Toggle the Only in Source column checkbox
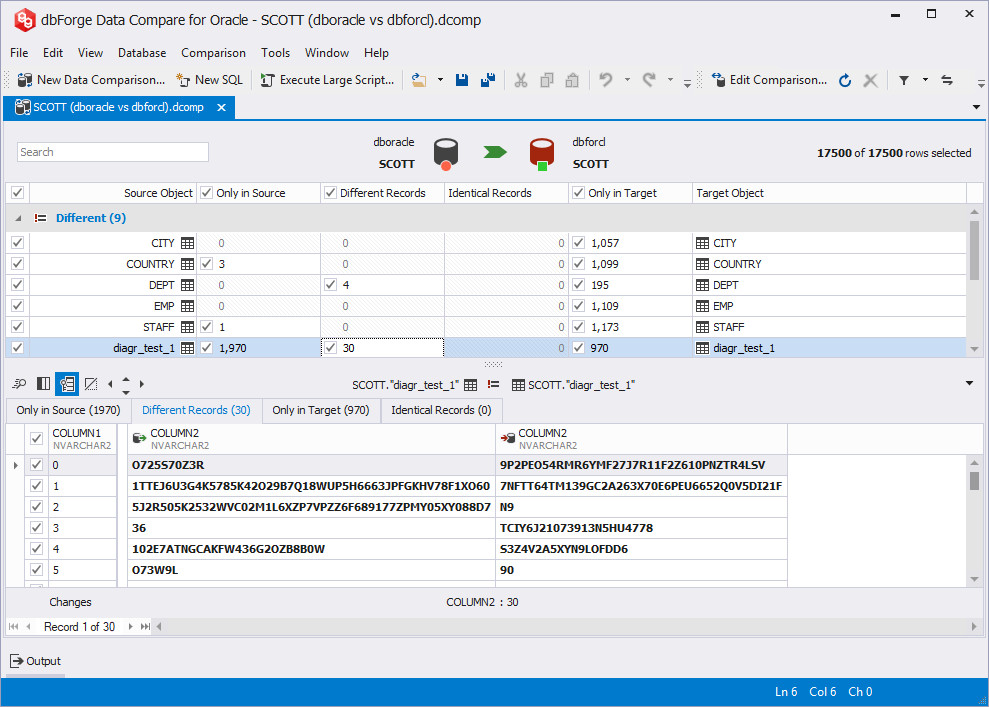Viewport: 989px width, 707px height. pyautogui.click(x=206, y=193)
